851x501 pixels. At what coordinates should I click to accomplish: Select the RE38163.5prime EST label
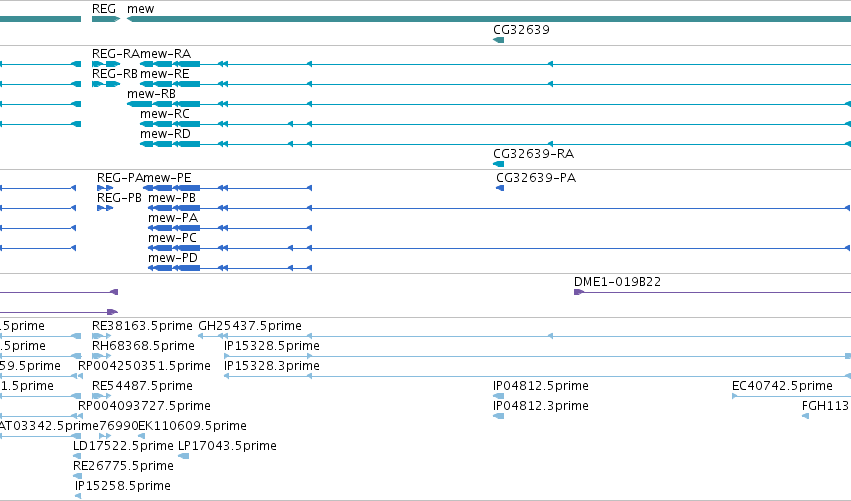(x=142, y=326)
